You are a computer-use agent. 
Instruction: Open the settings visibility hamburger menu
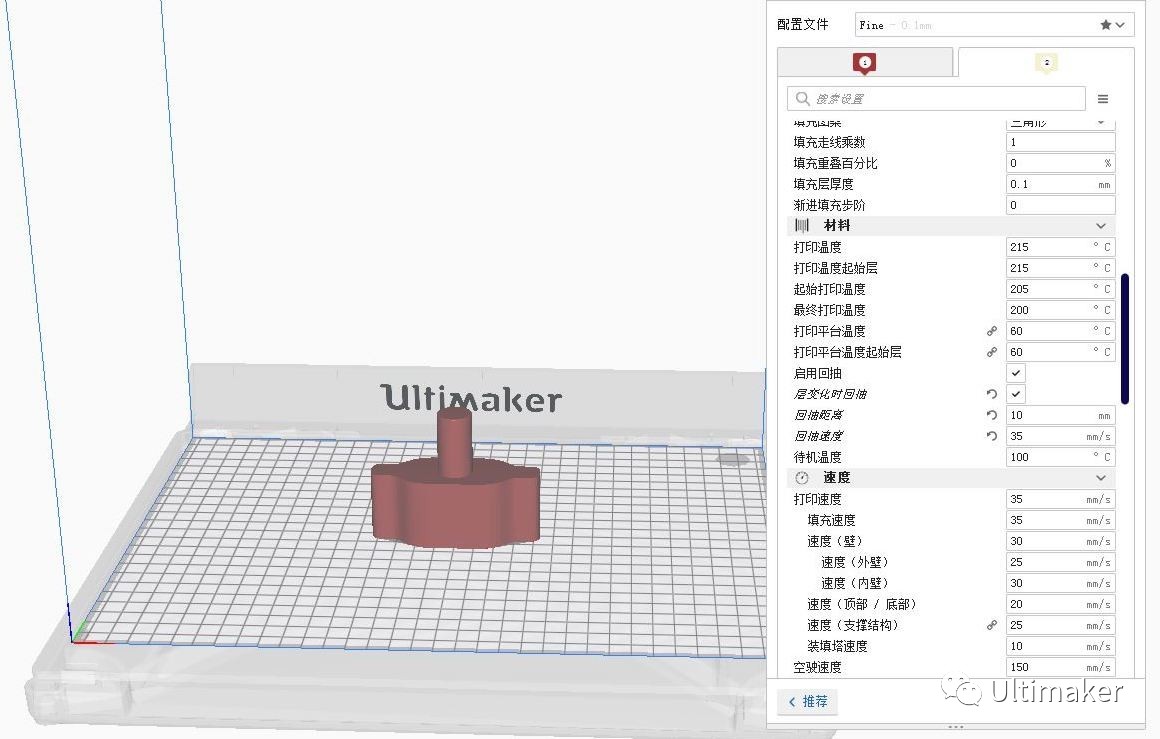(1102, 99)
